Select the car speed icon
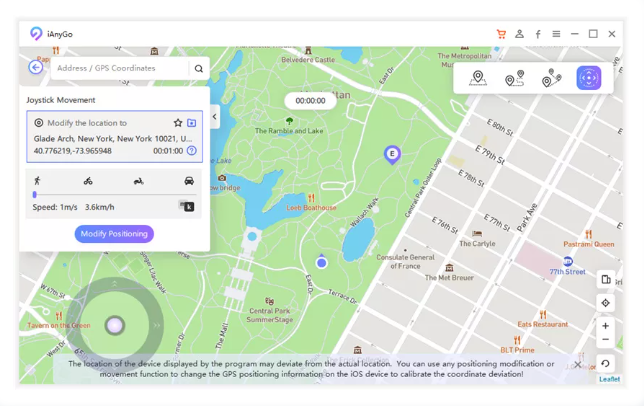The width and height of the screenshot is (644, 406). tap(189, 181)
